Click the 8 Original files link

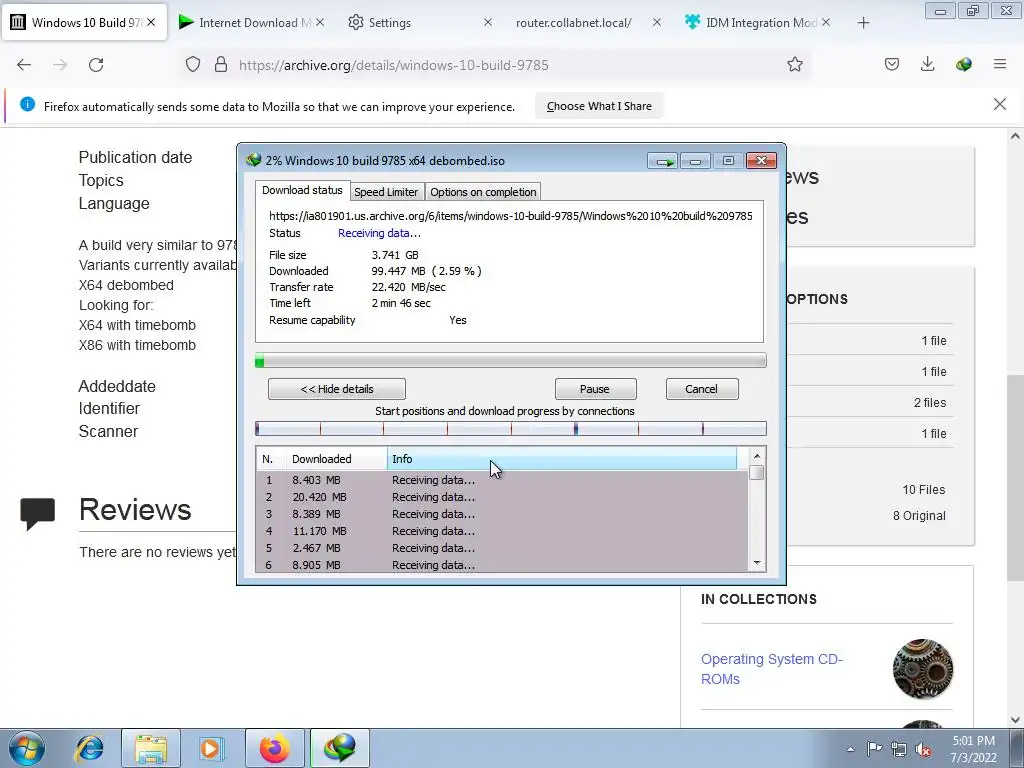[x=919, y=516]
